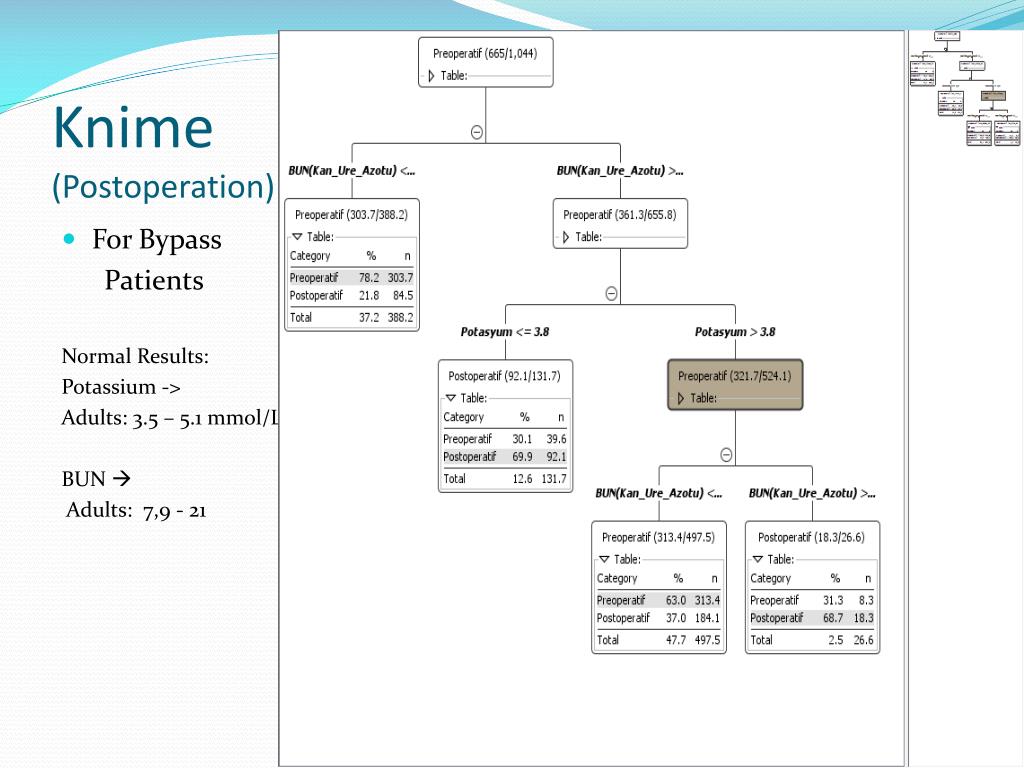
Task: Click the 'Adults: 3.5 – 5.1 mmol/L' text
Action: [x=170, y=418]
